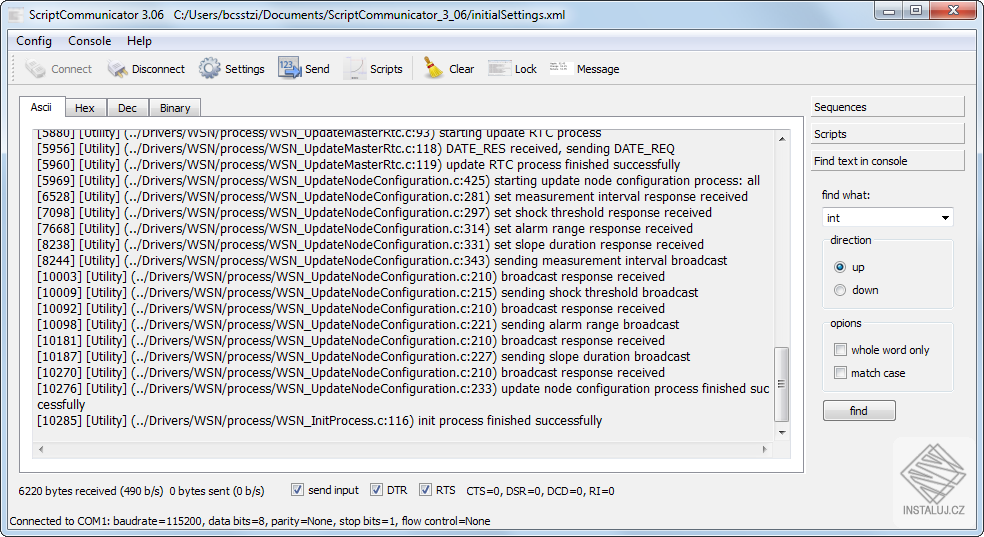The height and width of the screenshot is (537, 984).
Task: Switch to the Ascii tab
Action: [x=41, y=107]
